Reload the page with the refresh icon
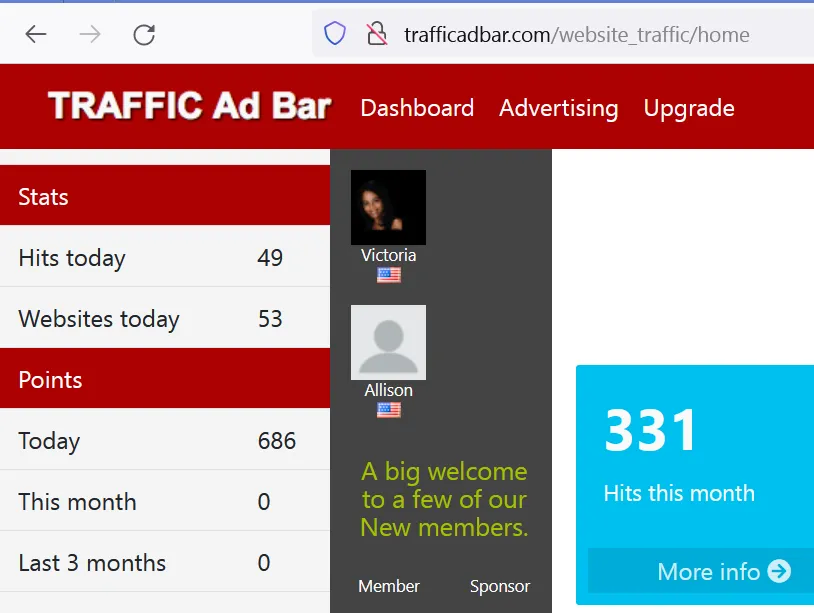814x613 pixels. (x=144, y=35)
